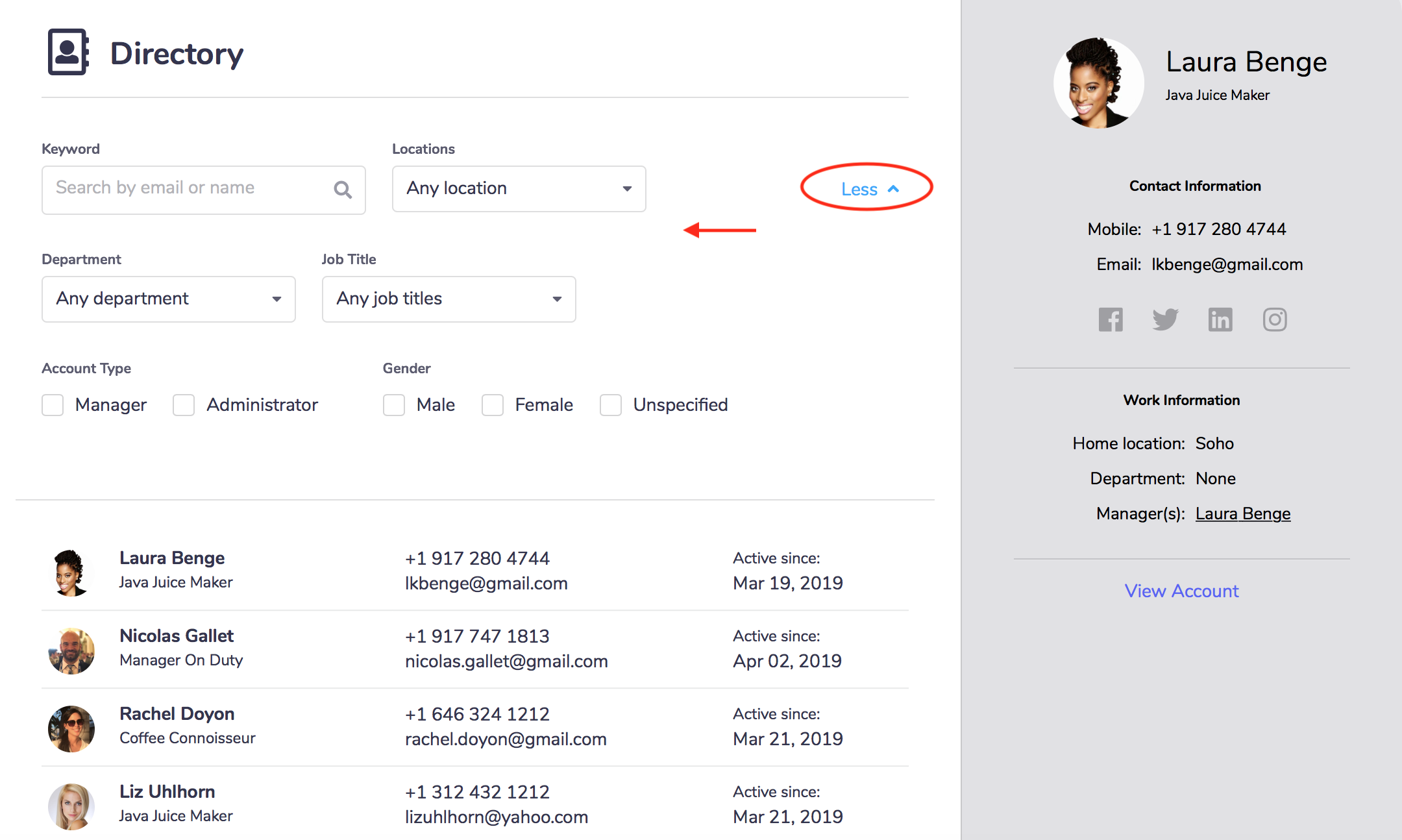Check the Administrator checkbox
Image resolution: width=1402 pixels, height=840 pixels.
pyautogui.click(x=184, y=405)
